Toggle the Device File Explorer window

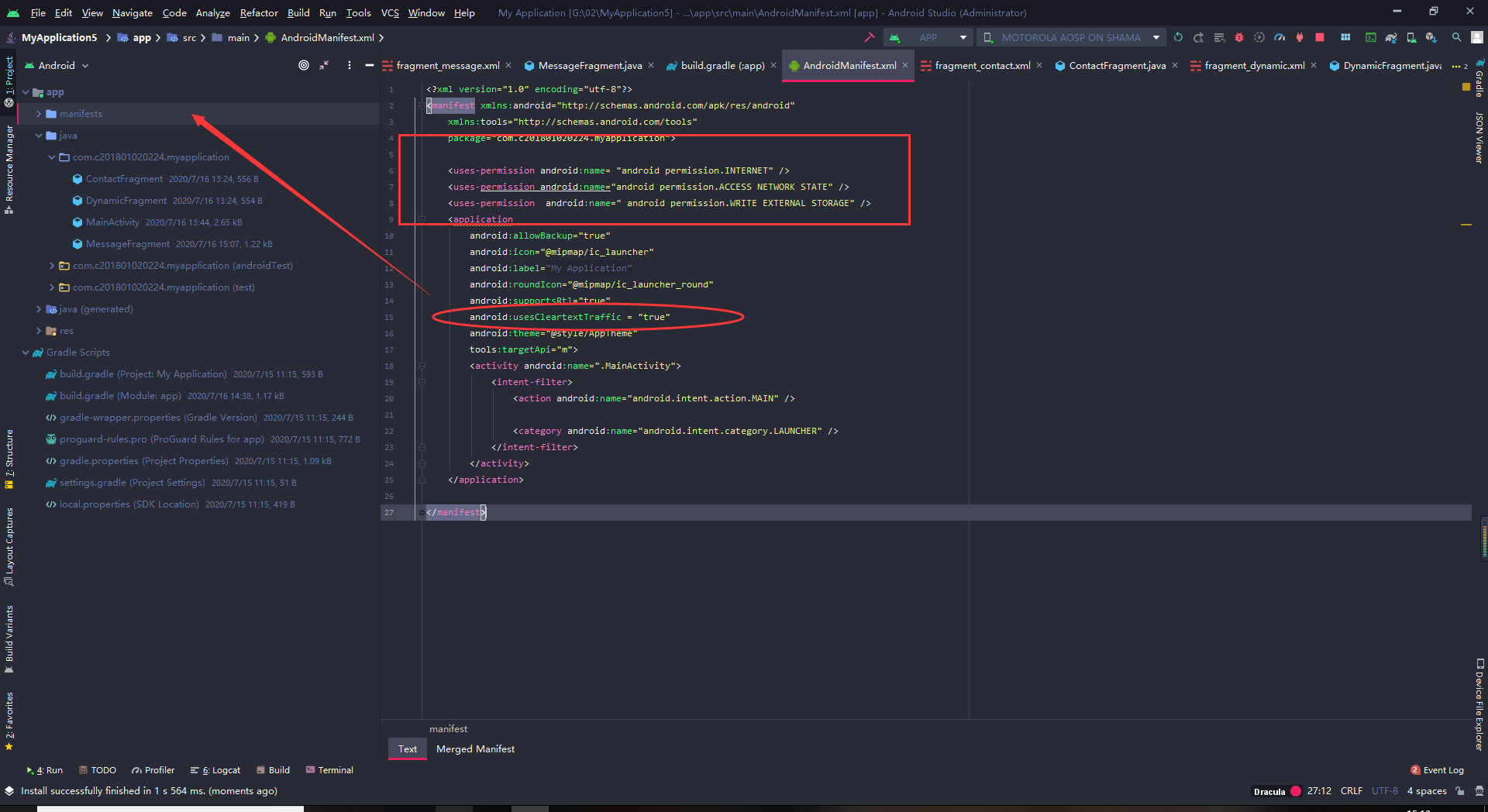(1479, 704)
